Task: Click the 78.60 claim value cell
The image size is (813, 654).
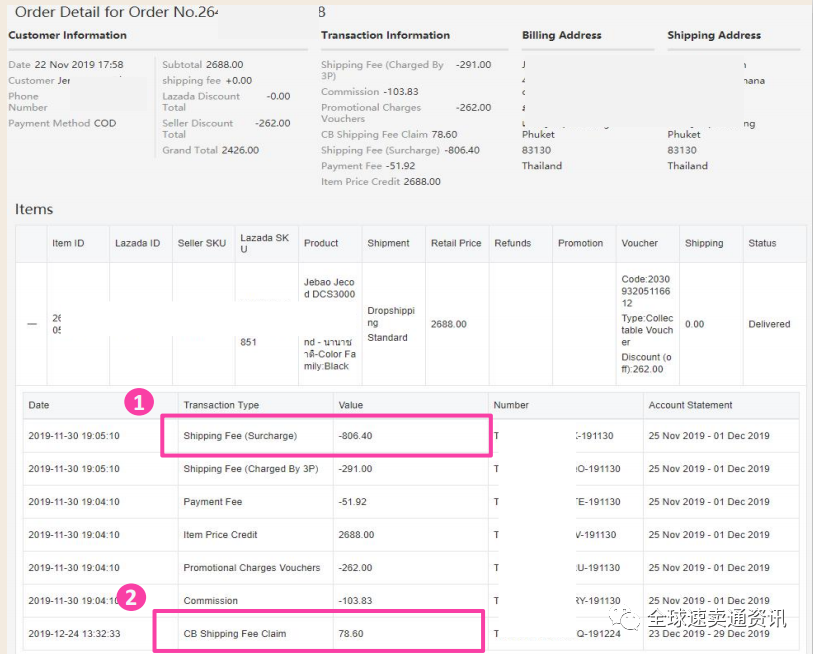Action: [x=351, y=634]
